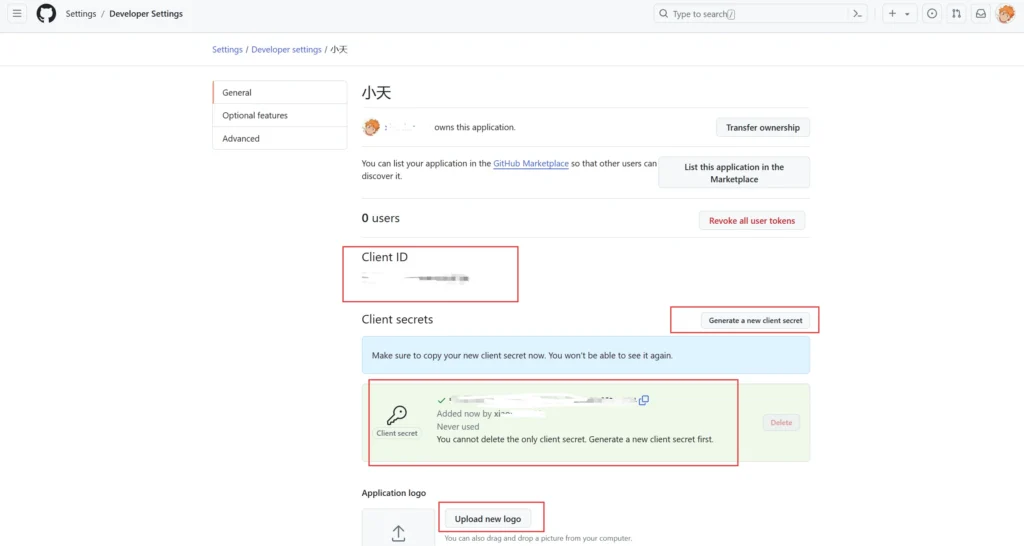Open the command palette icon
The height and width of the screenshot is (546, 1024).
pos(857,14)
